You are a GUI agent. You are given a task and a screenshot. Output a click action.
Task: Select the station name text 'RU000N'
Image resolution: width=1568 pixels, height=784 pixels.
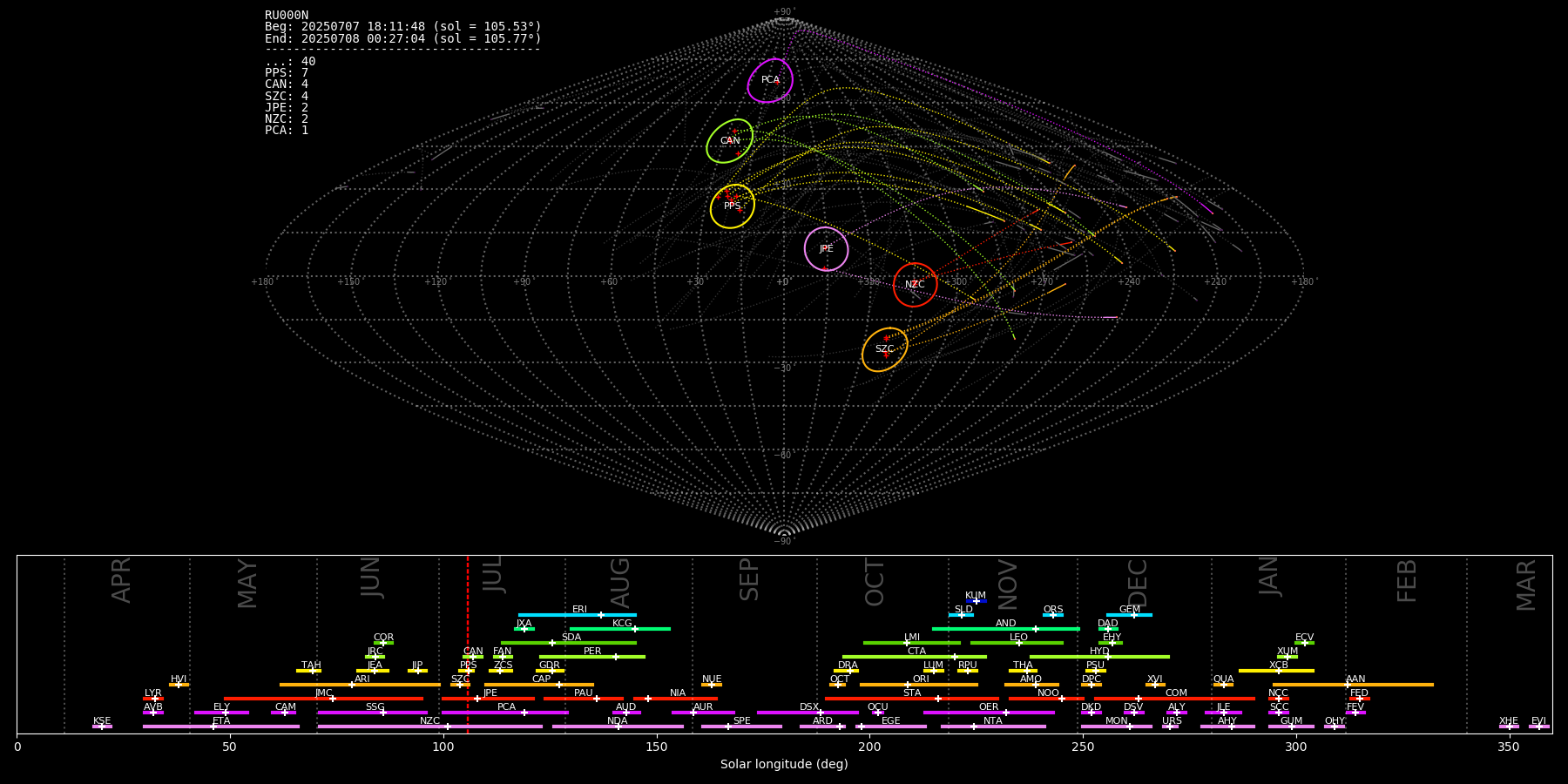coord(287,16)
